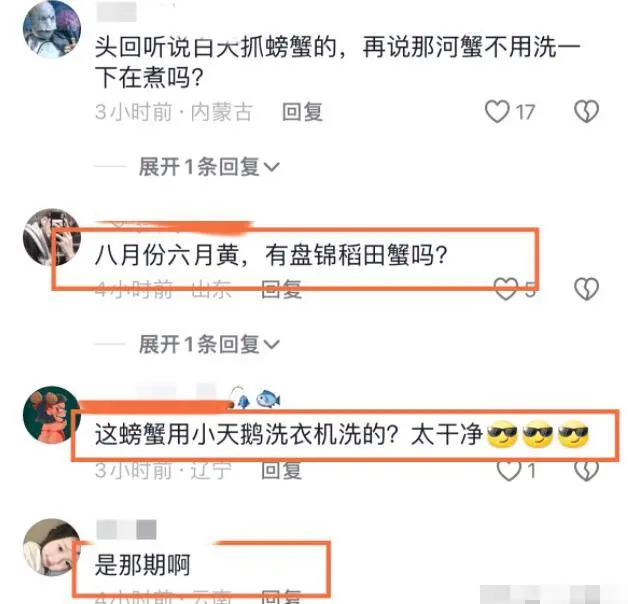628x604 pixels.
Task: Click the blurred username above 是那期啊
Action: [127, 530]
